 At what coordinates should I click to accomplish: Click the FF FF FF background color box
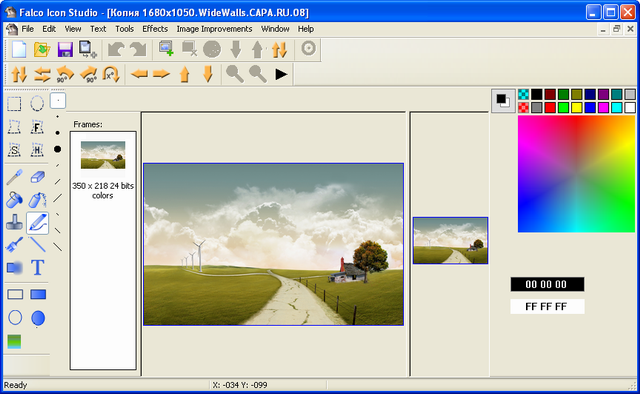pyautogui.click(x=547, y=307)
